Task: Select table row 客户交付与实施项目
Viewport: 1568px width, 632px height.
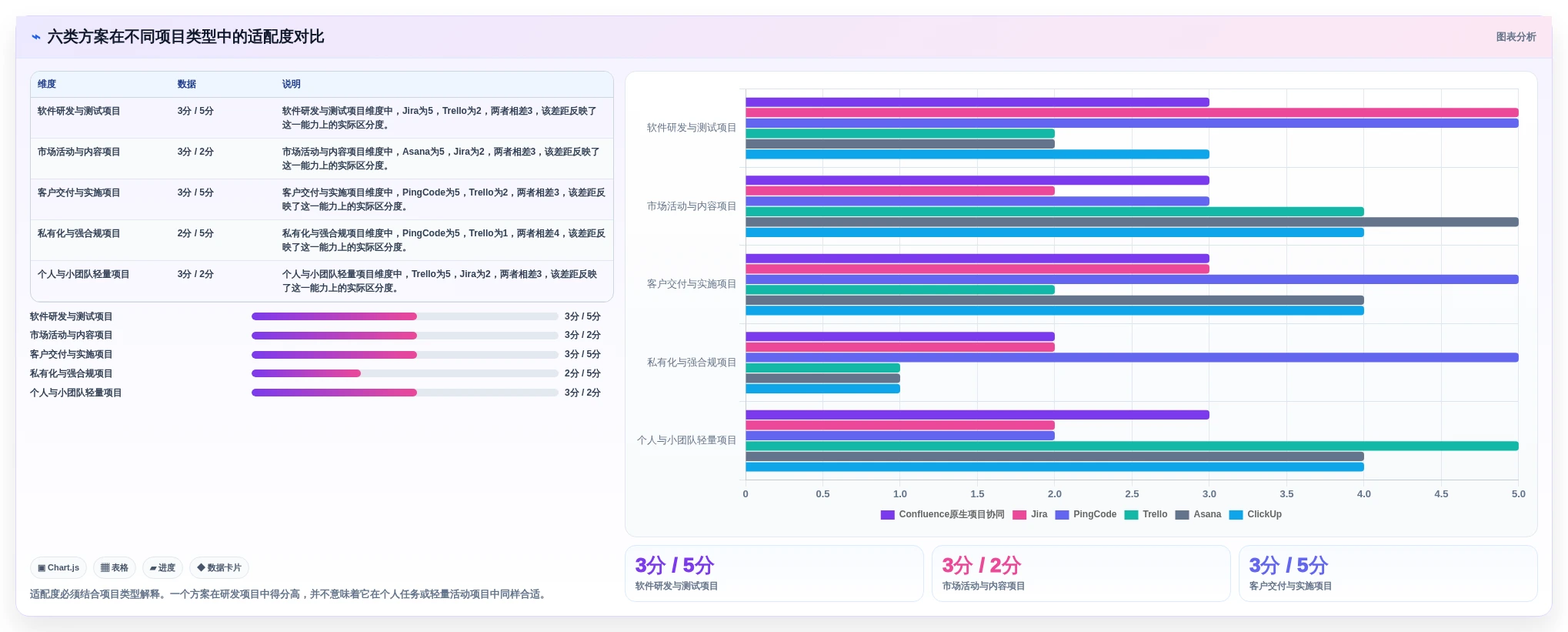Action: (322, 199)
